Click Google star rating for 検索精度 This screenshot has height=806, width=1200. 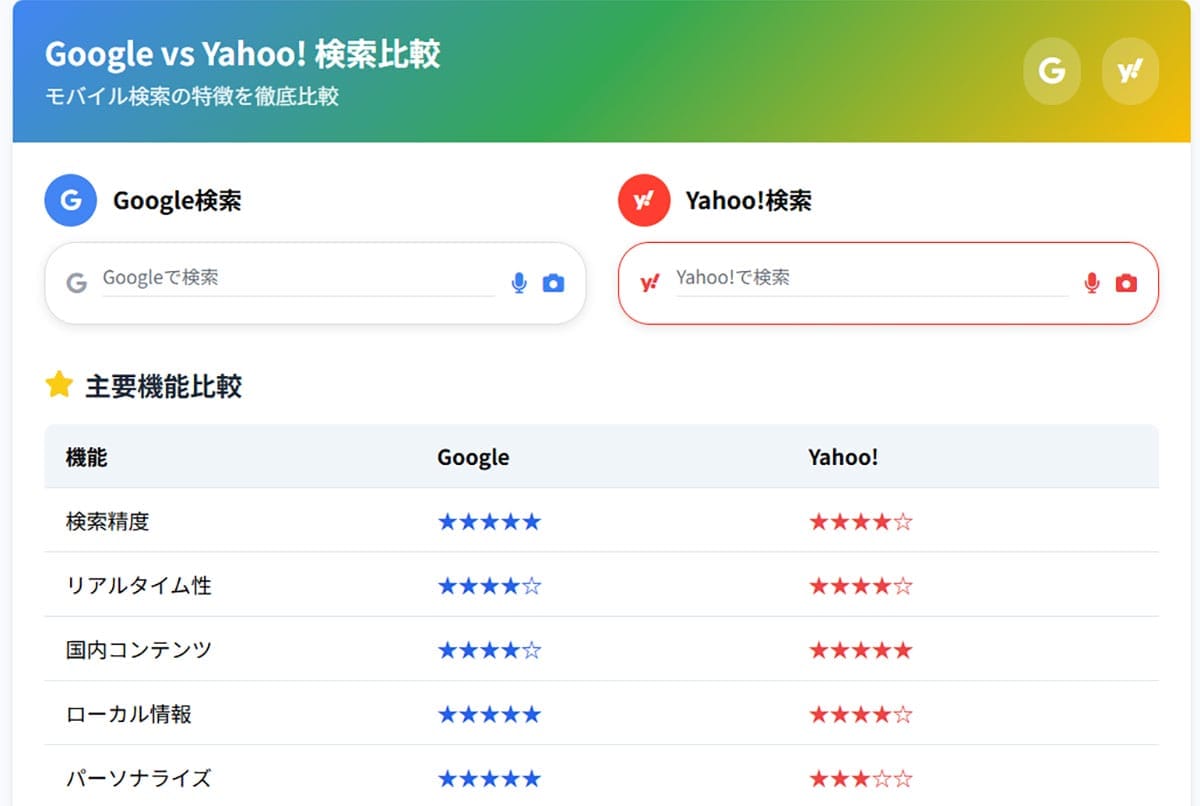click(x=489, y=521)
